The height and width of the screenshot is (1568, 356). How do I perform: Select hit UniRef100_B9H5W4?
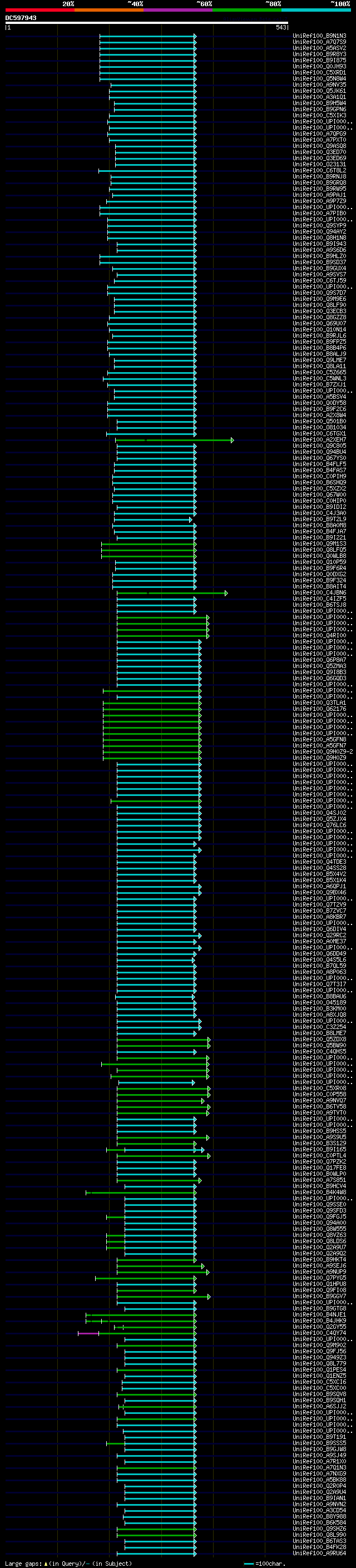click(x=319, y=103)
